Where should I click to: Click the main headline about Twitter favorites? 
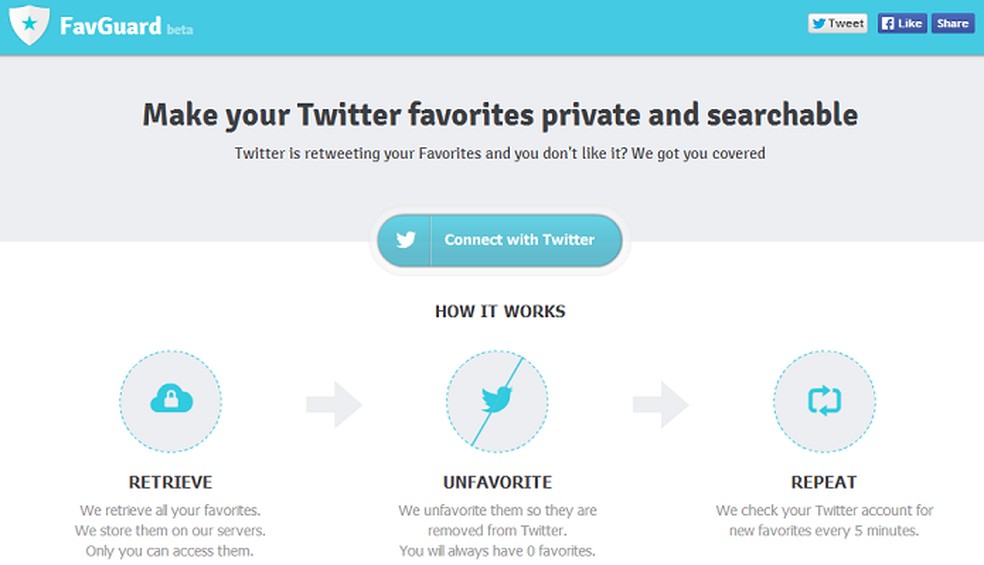(x=500, y=114)
